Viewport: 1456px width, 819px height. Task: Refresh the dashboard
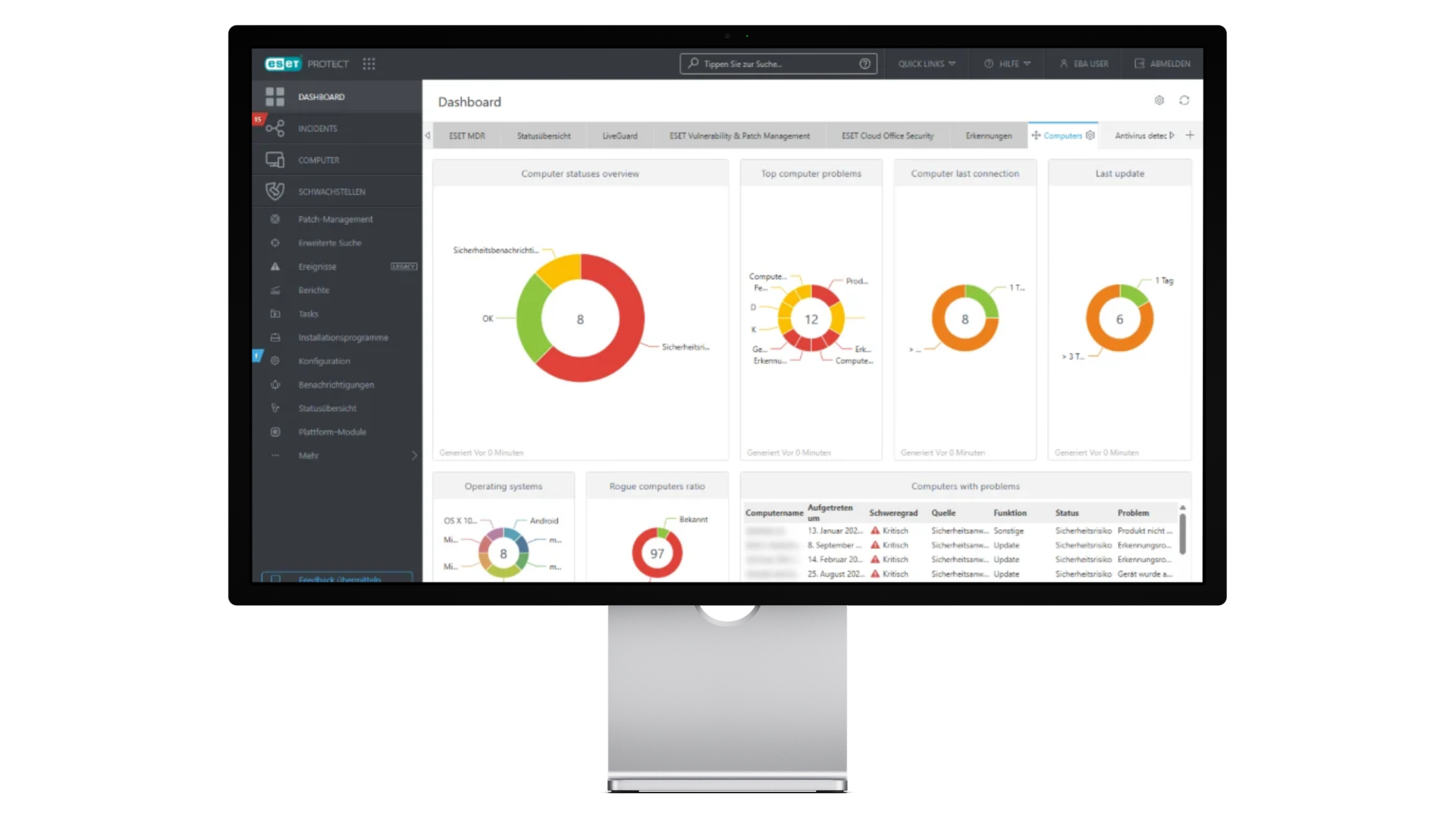coord(1184,100)
